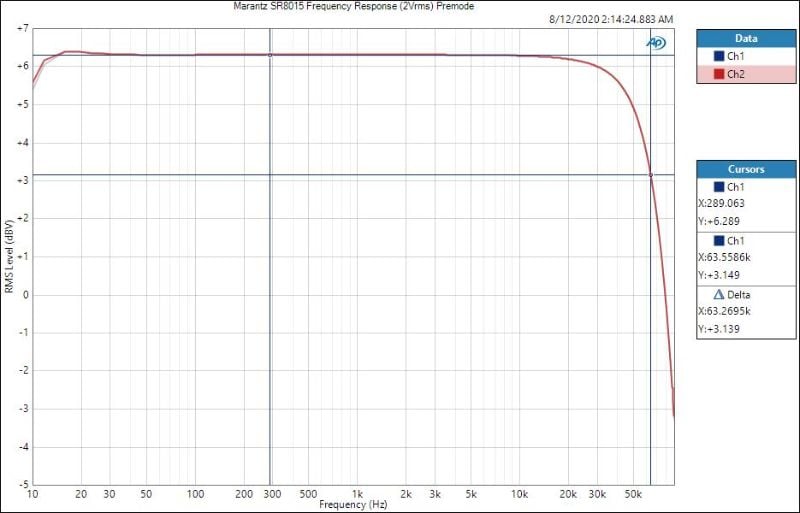Select the red Ch2 swatch in Data legend

click(x=718, y=74)
